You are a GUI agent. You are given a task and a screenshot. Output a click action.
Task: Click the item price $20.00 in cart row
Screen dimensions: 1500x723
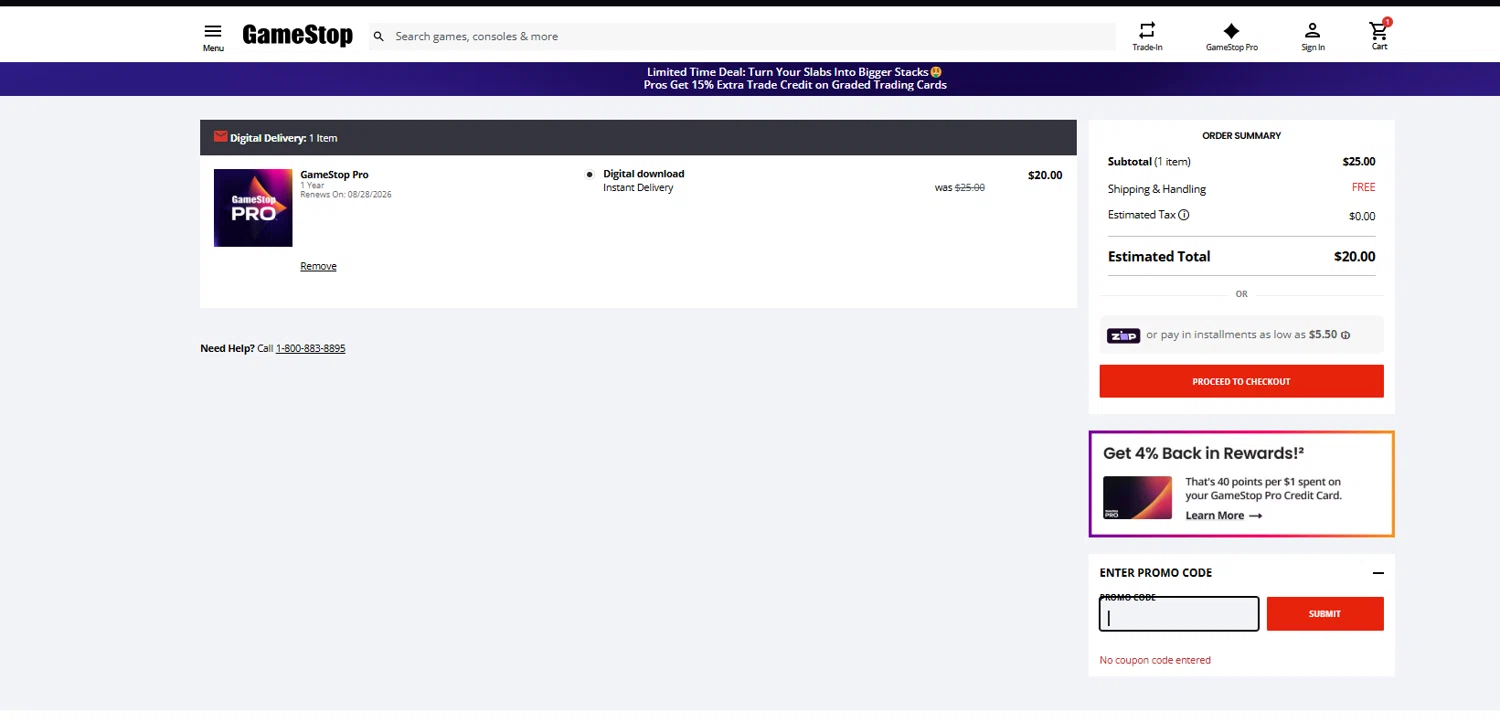(x=1045, y=175)
